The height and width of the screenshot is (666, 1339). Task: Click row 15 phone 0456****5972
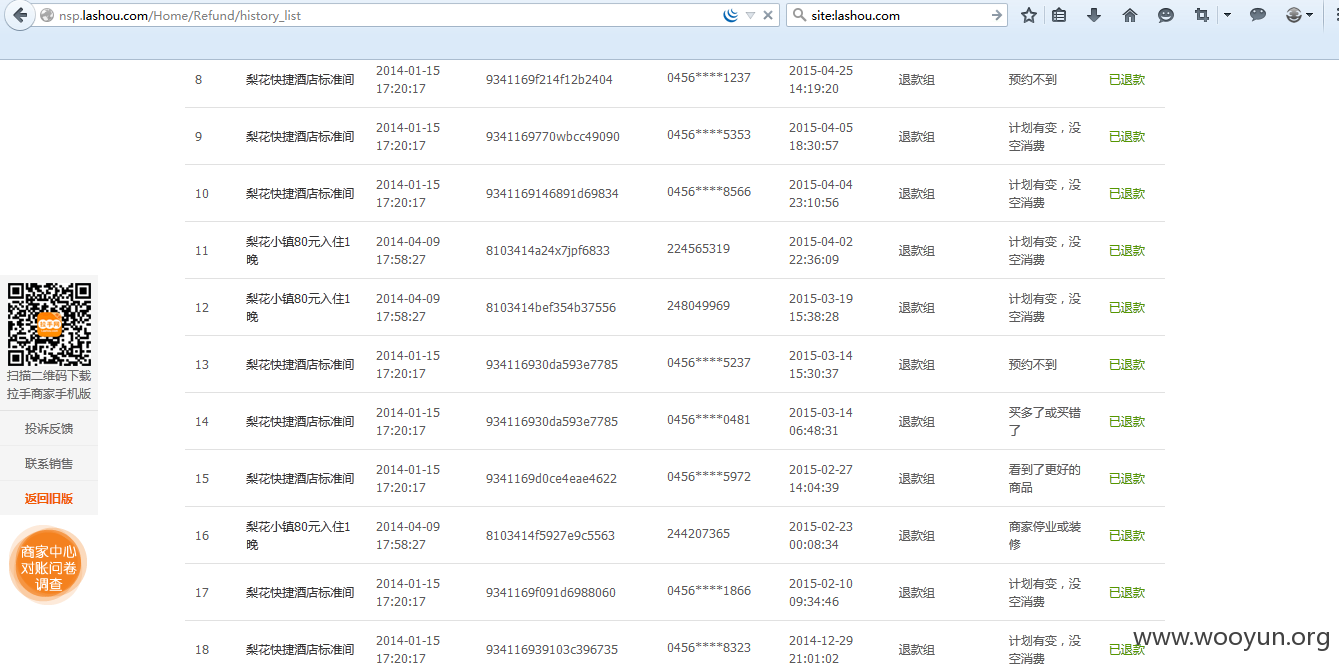click(709, 476)
